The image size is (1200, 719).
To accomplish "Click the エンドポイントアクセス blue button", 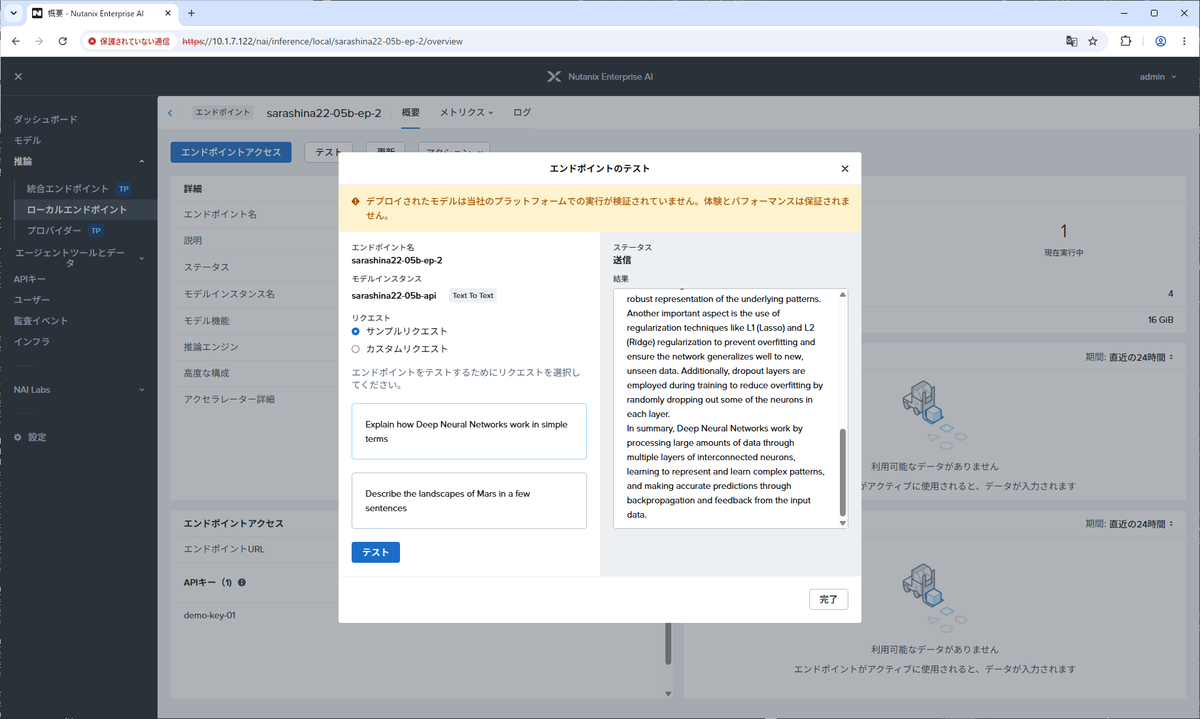I will click(231, 152).
